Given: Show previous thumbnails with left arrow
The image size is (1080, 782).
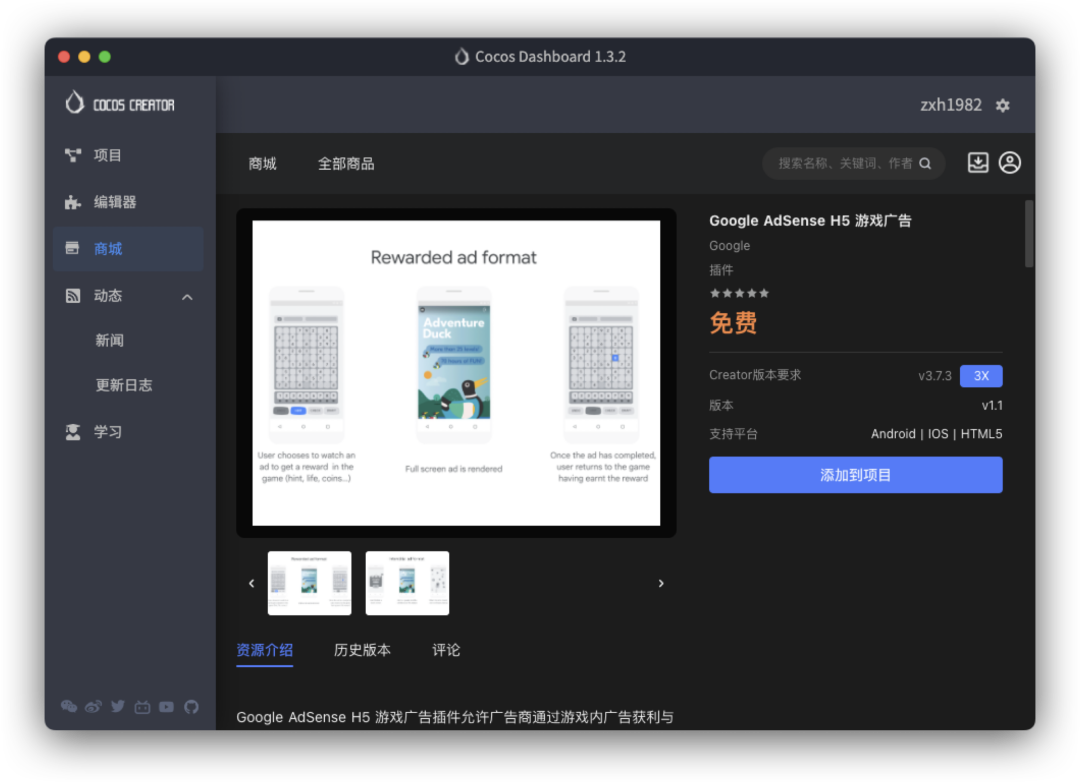Looking at the screenshot, I should click(251, 583).
